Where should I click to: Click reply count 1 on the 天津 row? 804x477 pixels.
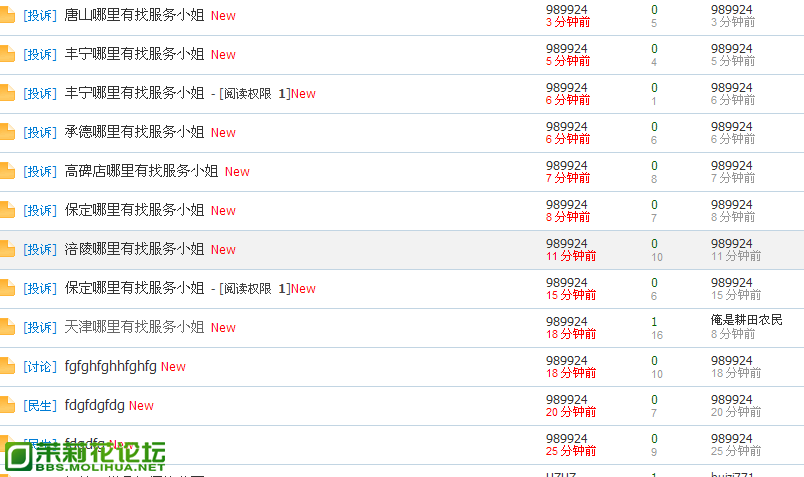click(654, 322)
